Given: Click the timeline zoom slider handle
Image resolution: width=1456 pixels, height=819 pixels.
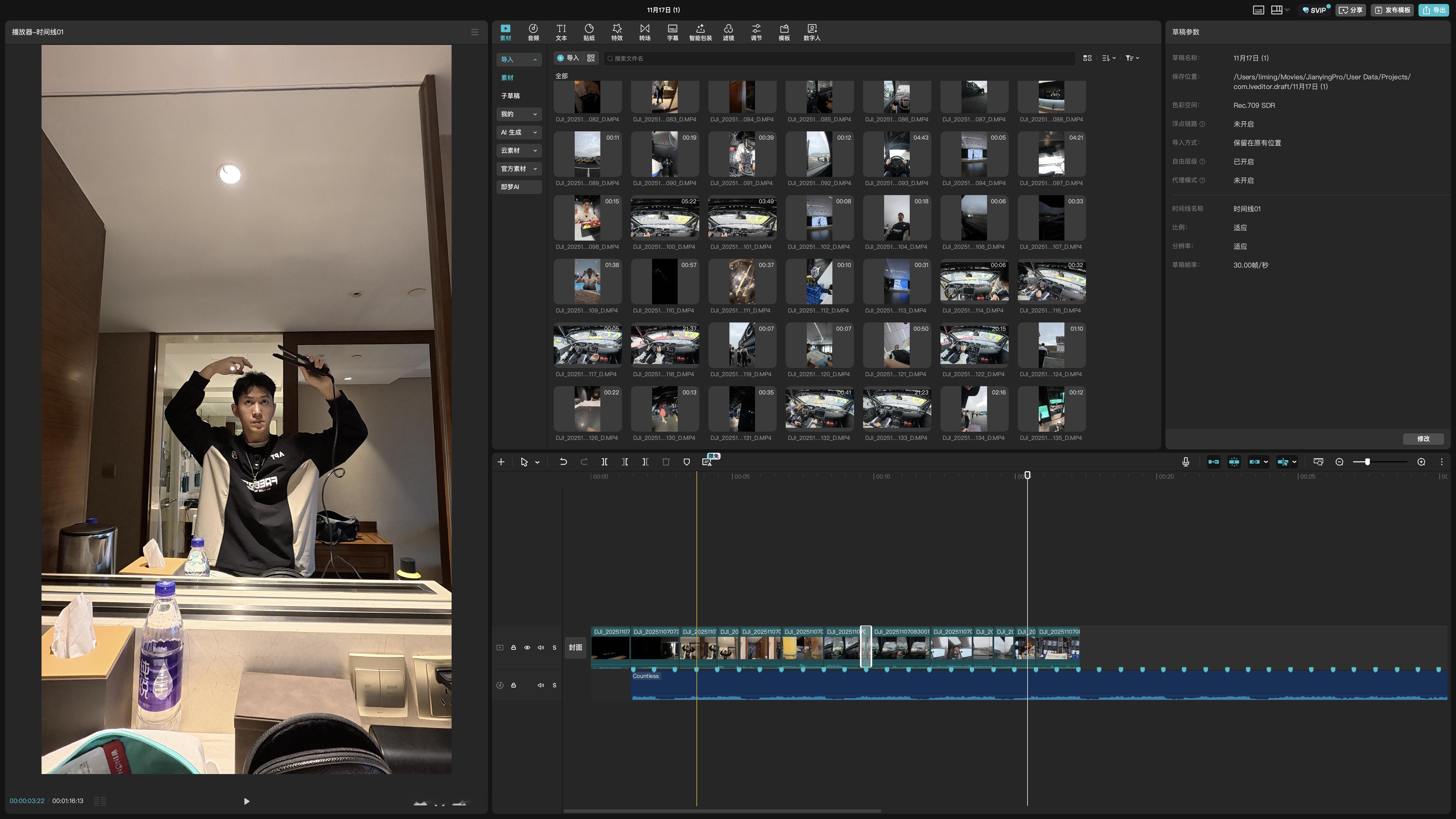Looking at the screenshot, I should pos(1367,462).
